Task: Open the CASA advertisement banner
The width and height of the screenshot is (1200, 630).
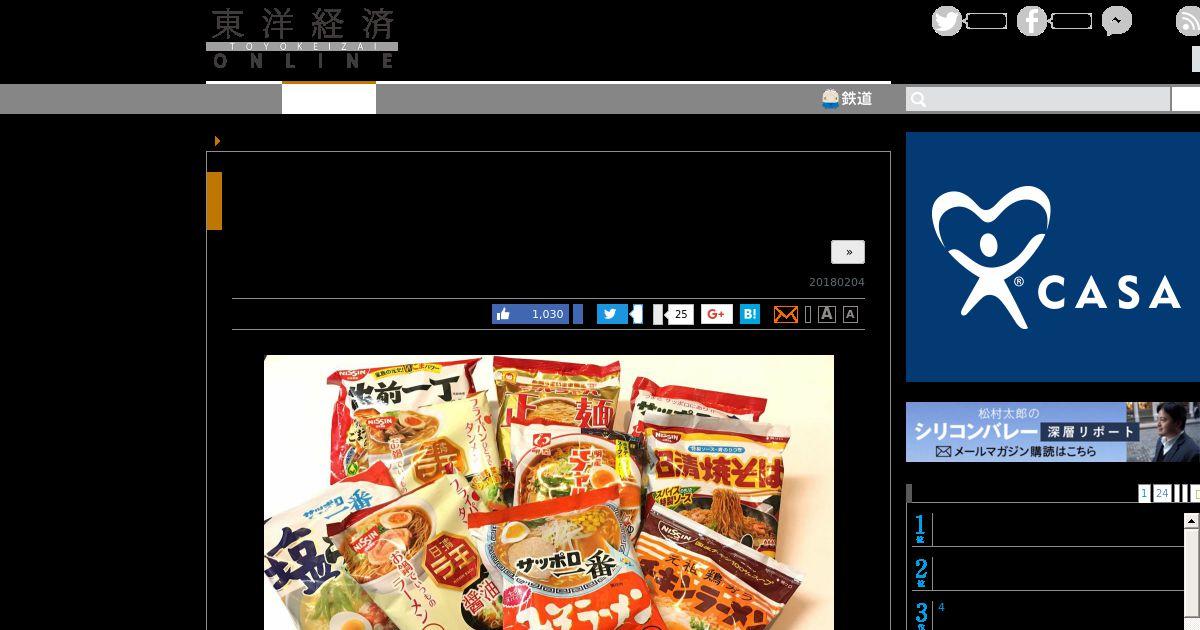Action: tap(1053, 257)
